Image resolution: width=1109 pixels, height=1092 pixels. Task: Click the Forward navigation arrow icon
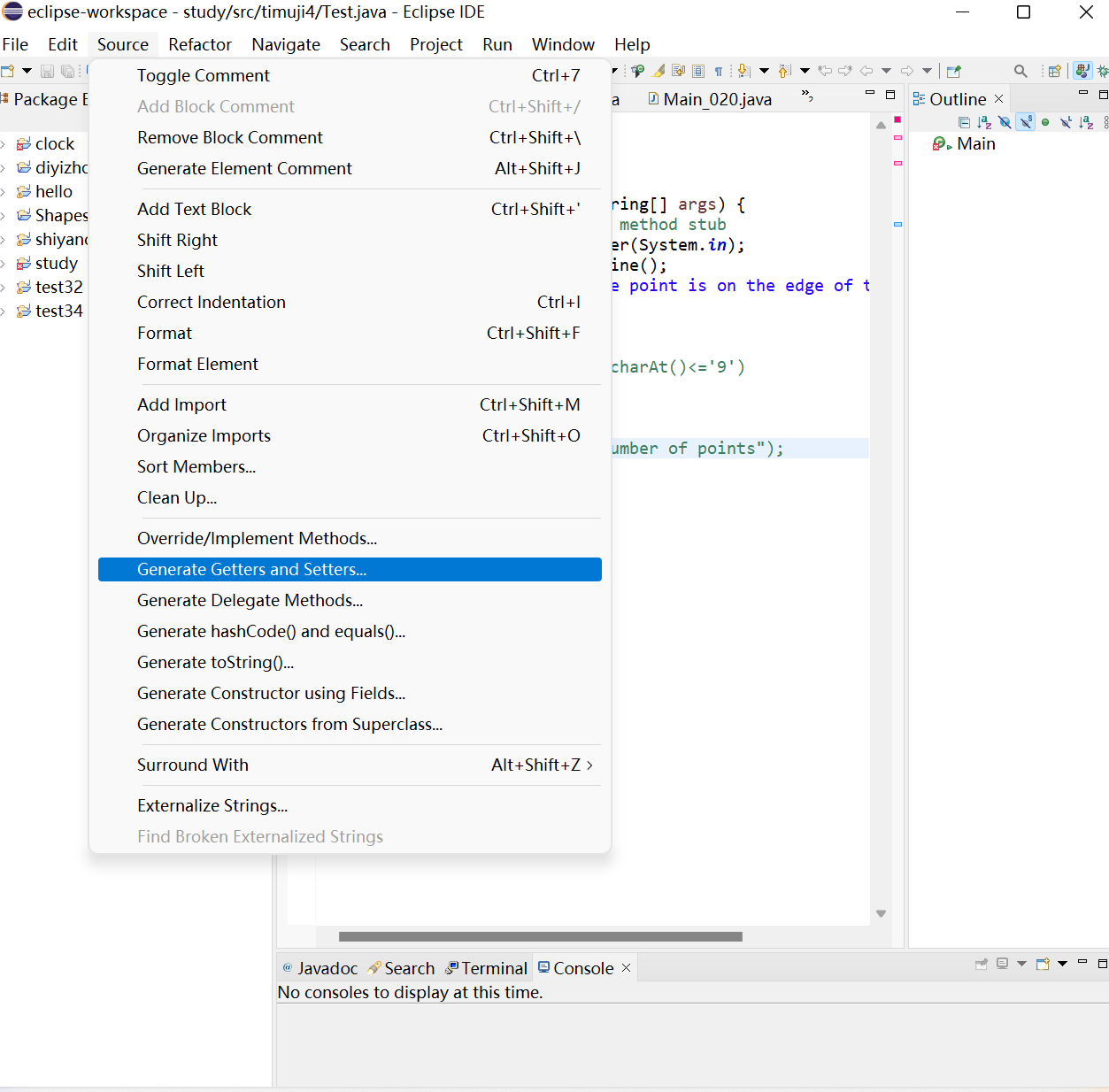pos(907,71)
